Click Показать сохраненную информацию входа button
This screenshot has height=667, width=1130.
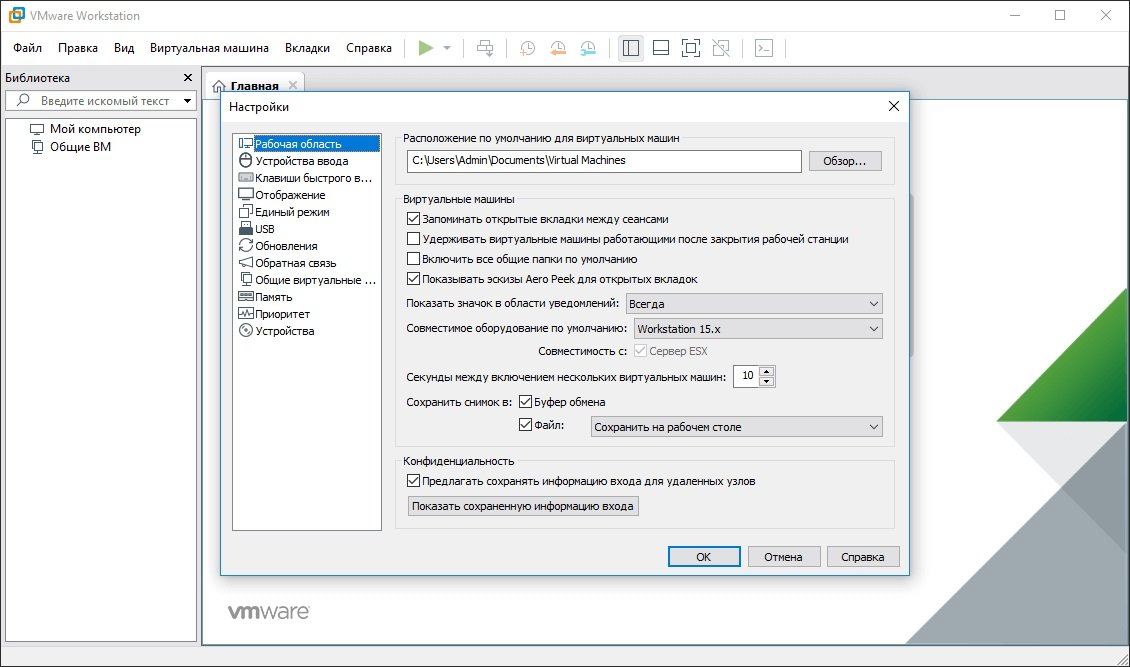pyautogui.click(x=522, y=507)
